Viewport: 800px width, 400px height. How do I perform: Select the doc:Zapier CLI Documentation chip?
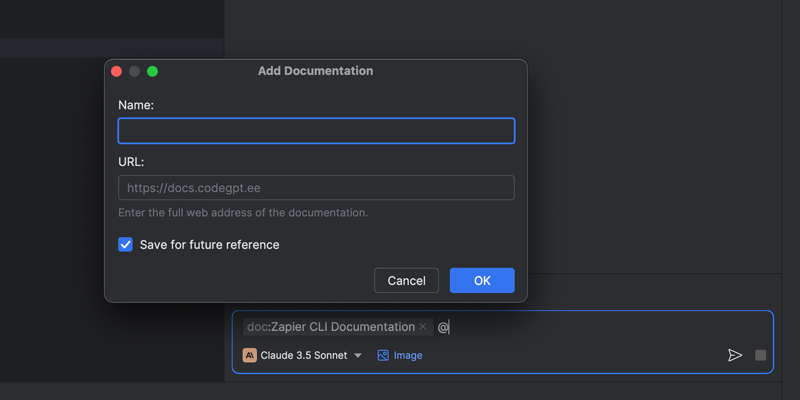click(331, 327)
